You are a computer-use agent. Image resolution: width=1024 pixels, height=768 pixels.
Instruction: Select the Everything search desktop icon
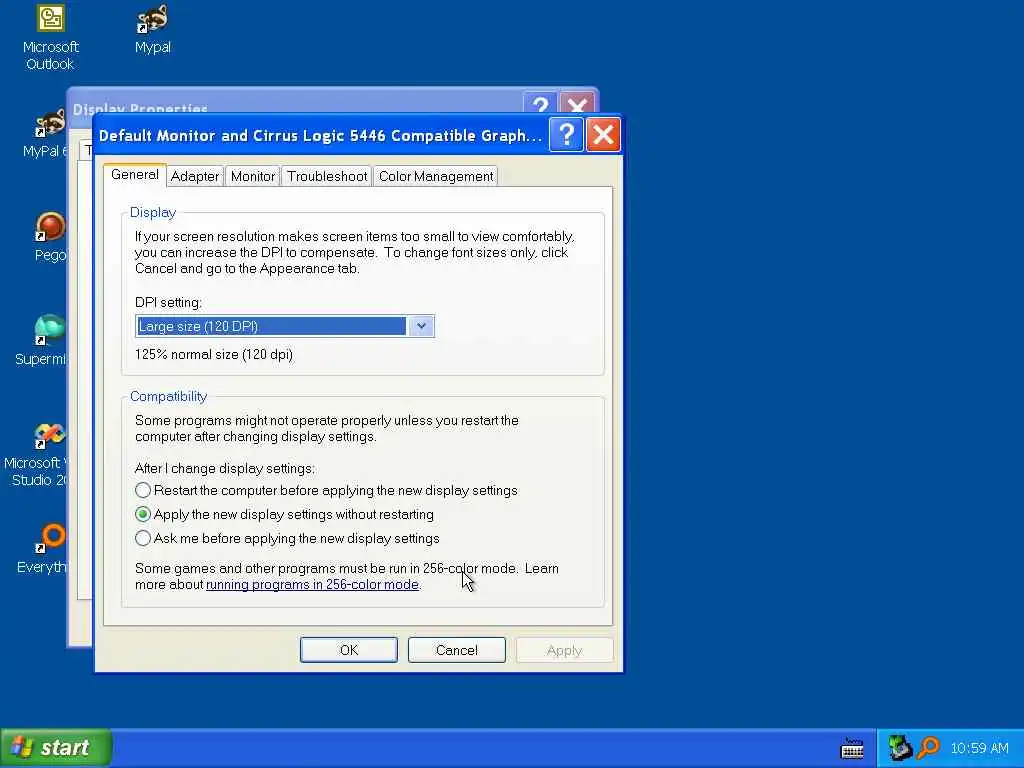pyautogui.click(x=42, y=549)
